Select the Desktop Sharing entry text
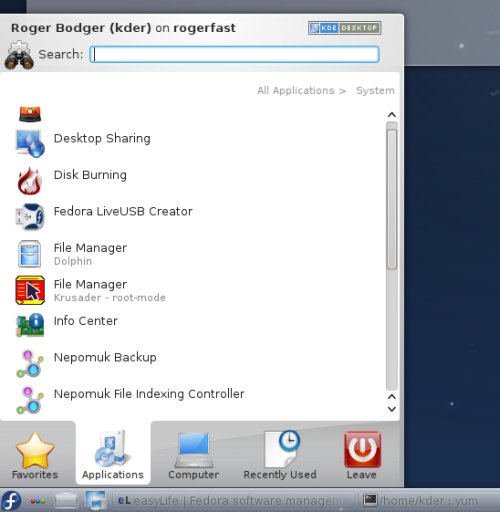Viewport: 500px width, 512px height. [102, 138]
